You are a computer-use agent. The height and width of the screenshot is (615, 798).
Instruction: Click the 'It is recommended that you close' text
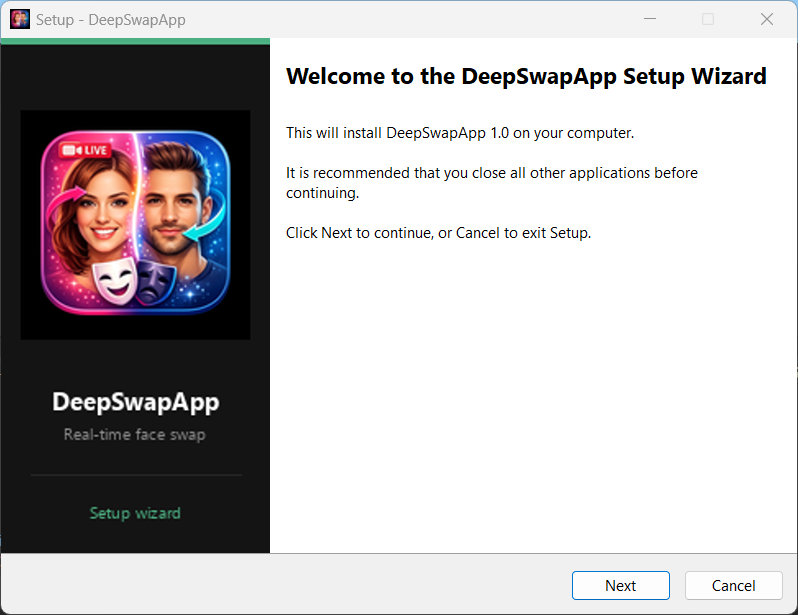point(492,183)
